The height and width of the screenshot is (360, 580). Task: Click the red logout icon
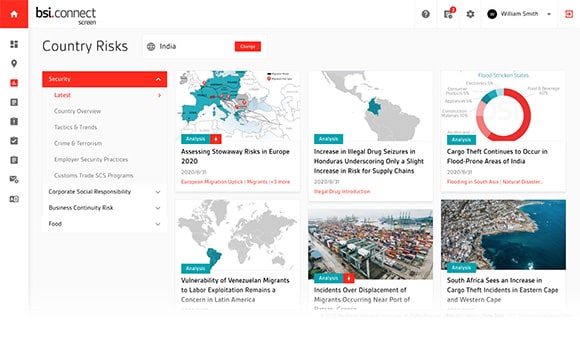(x=569, y=14)
